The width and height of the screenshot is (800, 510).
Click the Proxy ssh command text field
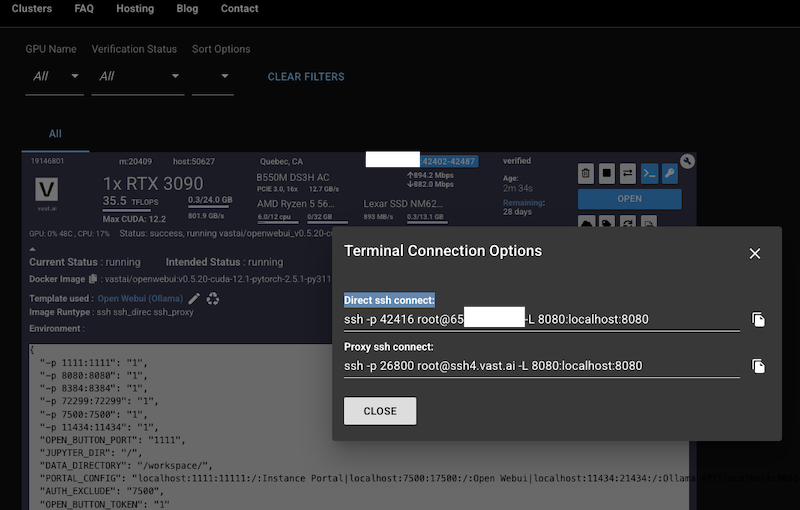point(542,366)
